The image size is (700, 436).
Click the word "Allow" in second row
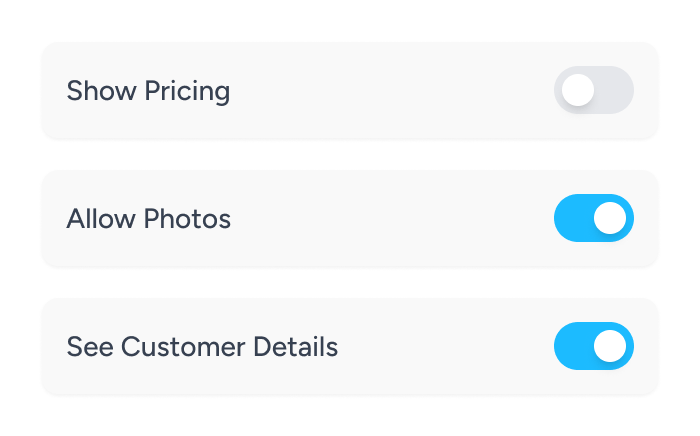[101, 219]
